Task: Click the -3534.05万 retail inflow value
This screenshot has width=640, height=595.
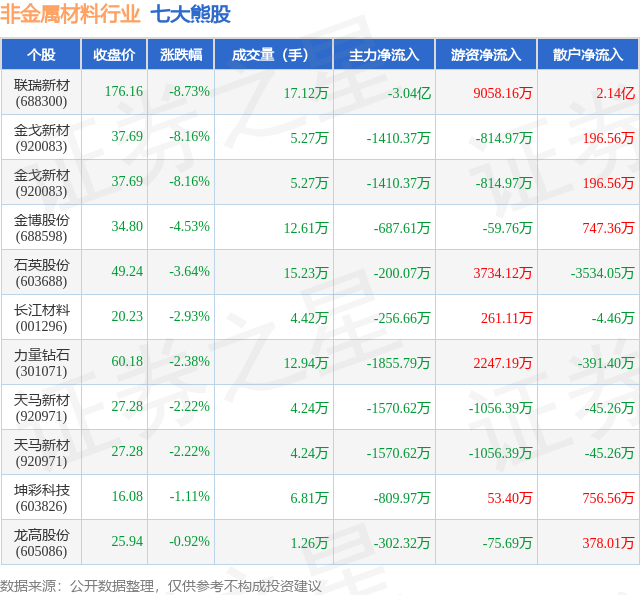Action: 602,273
